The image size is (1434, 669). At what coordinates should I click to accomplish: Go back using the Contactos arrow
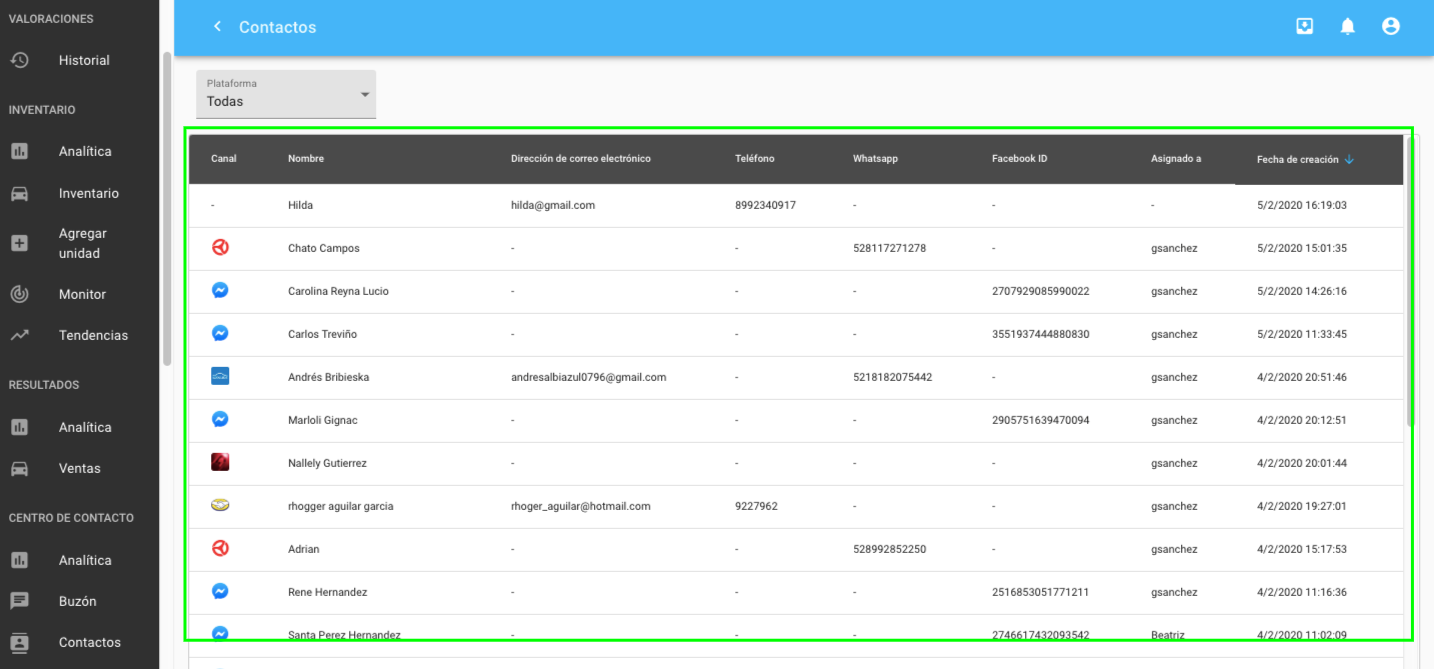coord(217,27)
